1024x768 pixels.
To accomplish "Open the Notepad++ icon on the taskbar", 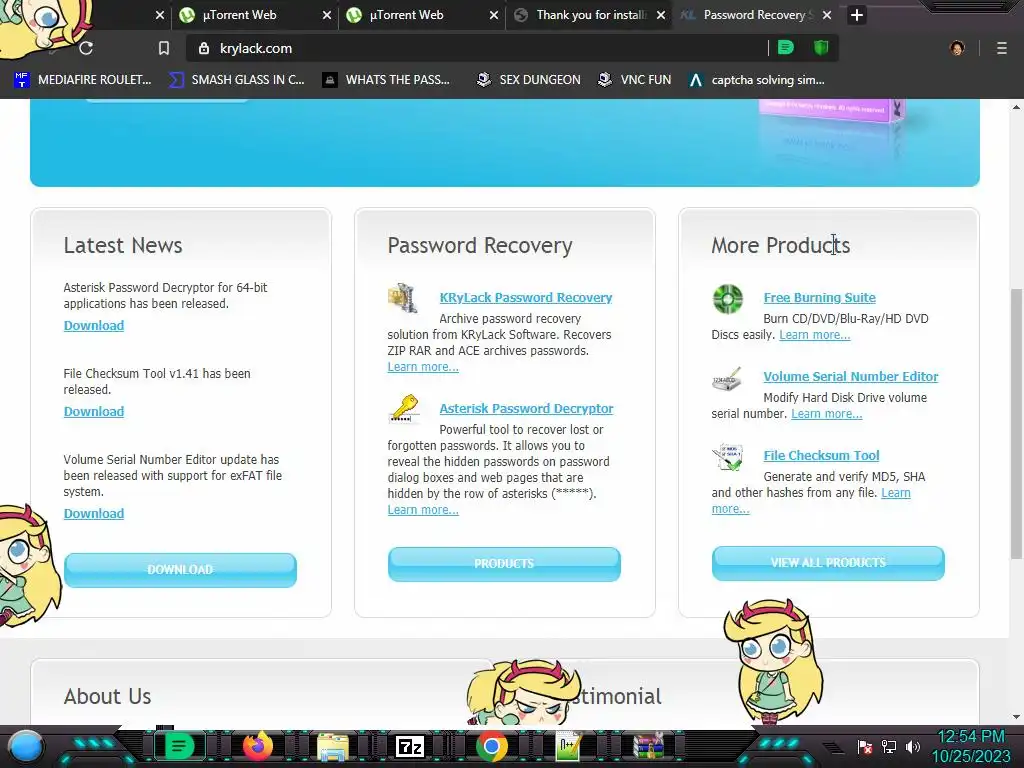I will (569, 746).
